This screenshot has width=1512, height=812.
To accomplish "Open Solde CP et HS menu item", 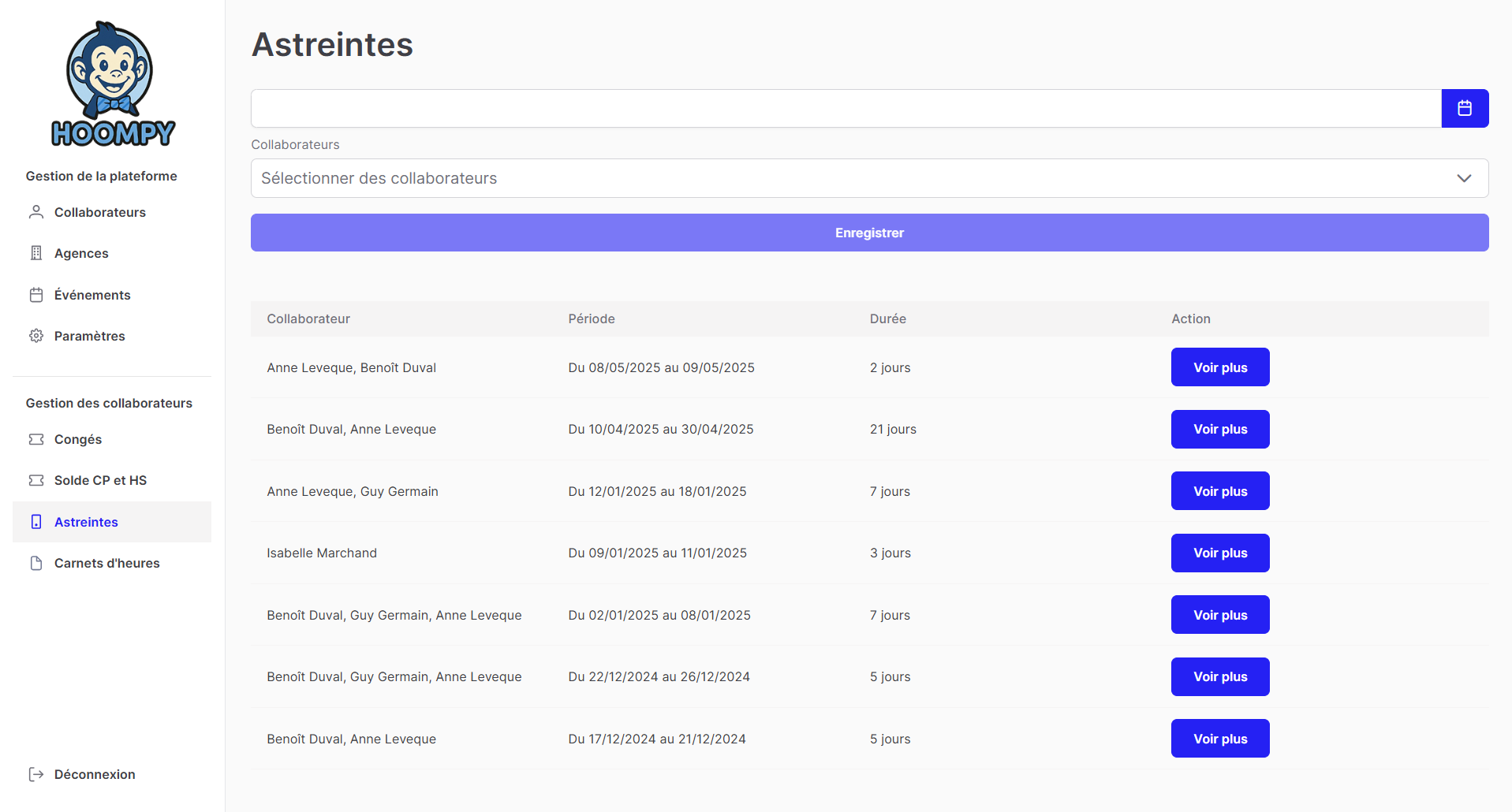I will [x=100, y=480].
